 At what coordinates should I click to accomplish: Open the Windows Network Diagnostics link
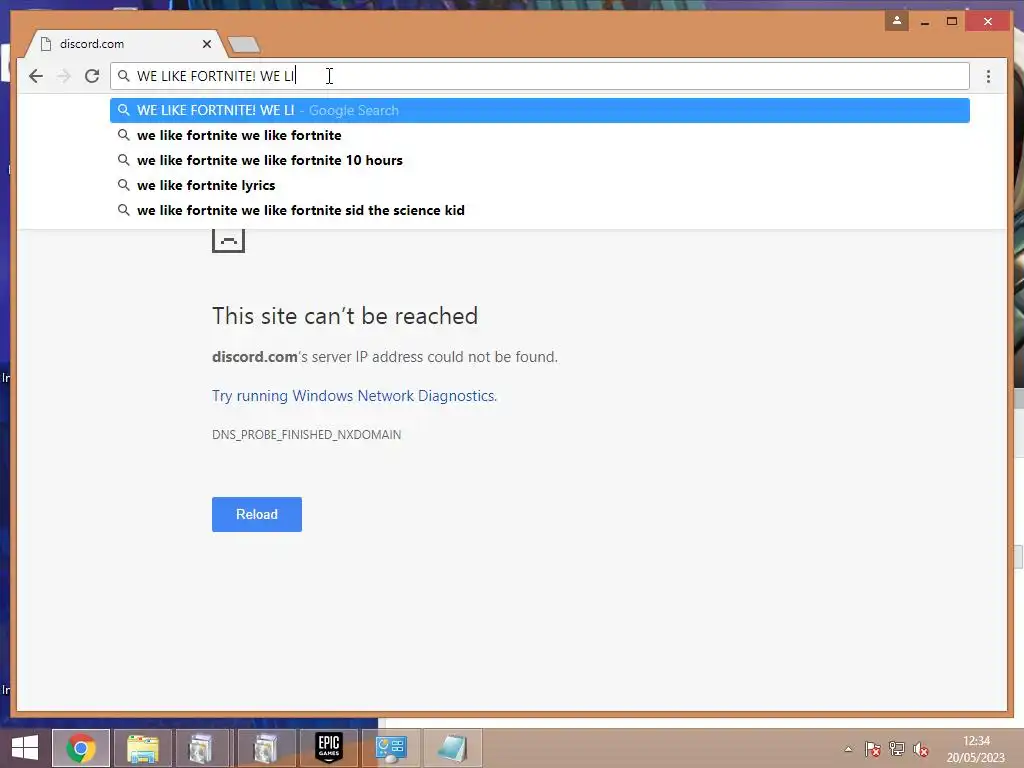tap(355, 396)
